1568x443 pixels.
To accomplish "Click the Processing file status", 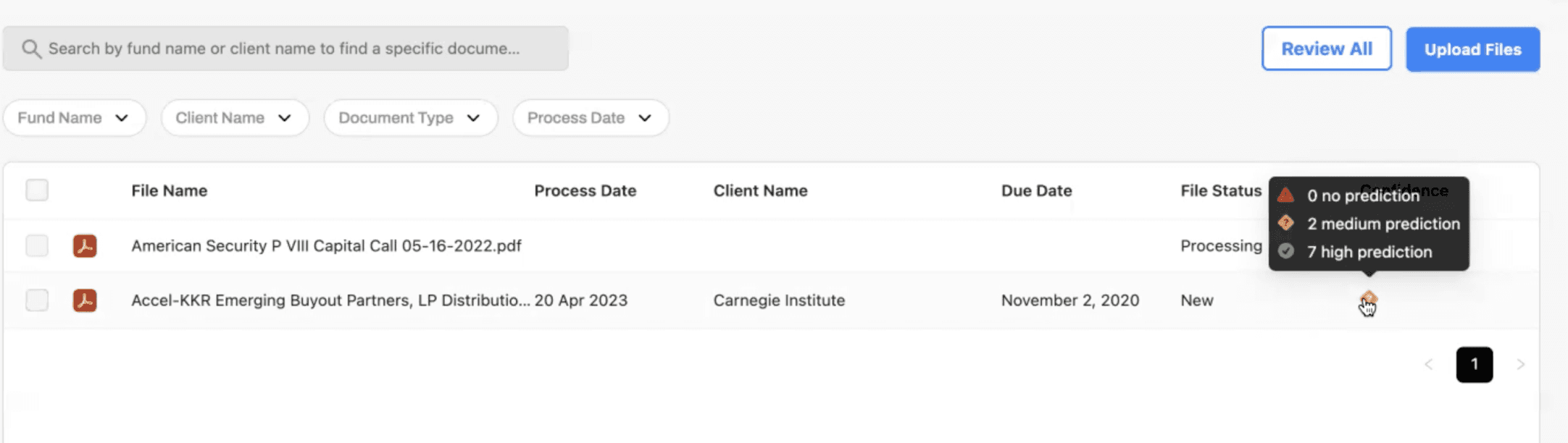I will coord(1221,246).
